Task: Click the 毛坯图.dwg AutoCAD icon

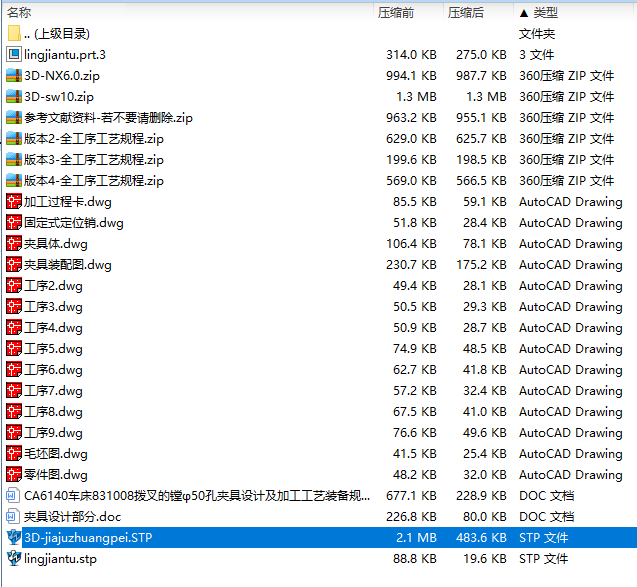Action: [14, 453]
